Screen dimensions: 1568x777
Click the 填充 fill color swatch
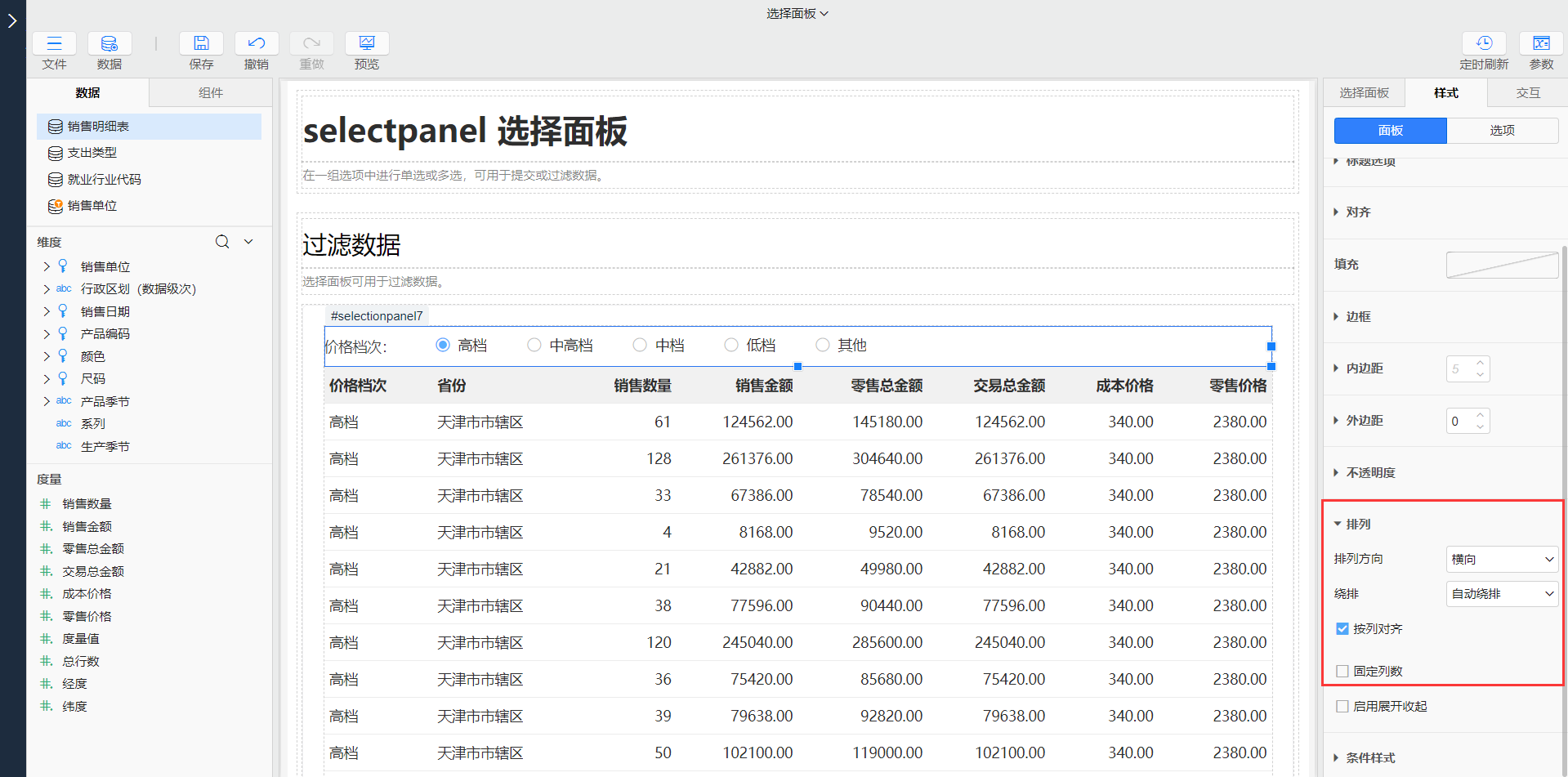[x=1502, y=265]
